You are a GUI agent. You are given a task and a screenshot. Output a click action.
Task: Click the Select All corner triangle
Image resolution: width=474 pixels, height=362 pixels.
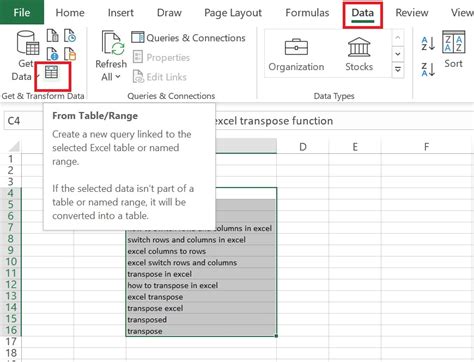(14, 146)
